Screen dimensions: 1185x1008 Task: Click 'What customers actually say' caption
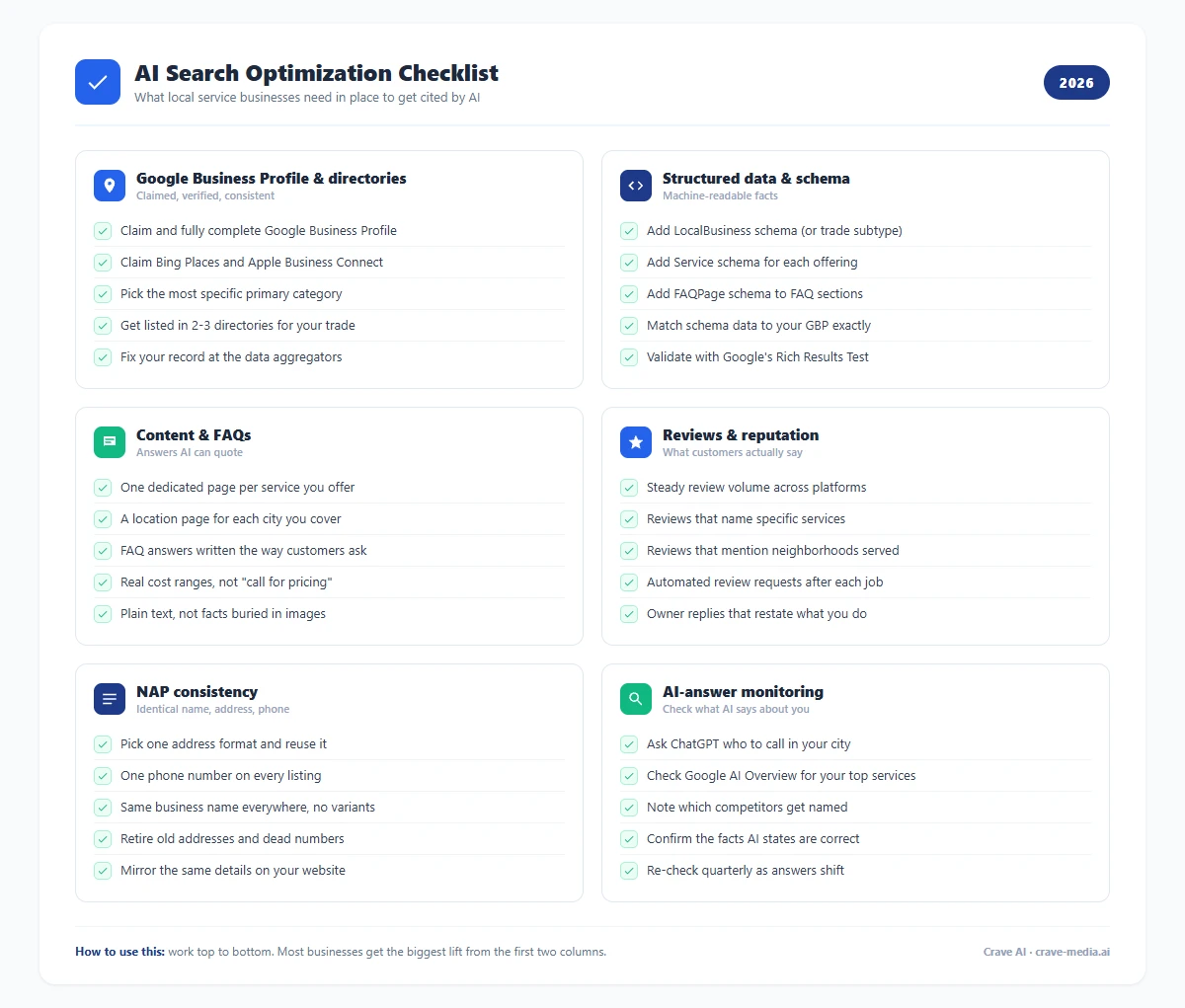(x=733, y=452)
